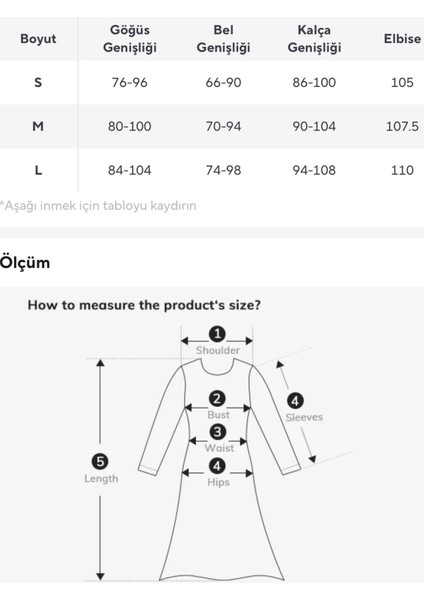Click the 94-108 hip width cell
Viewport: 424px width, 600px height.
pyautogui.click(x=314, y=170)
